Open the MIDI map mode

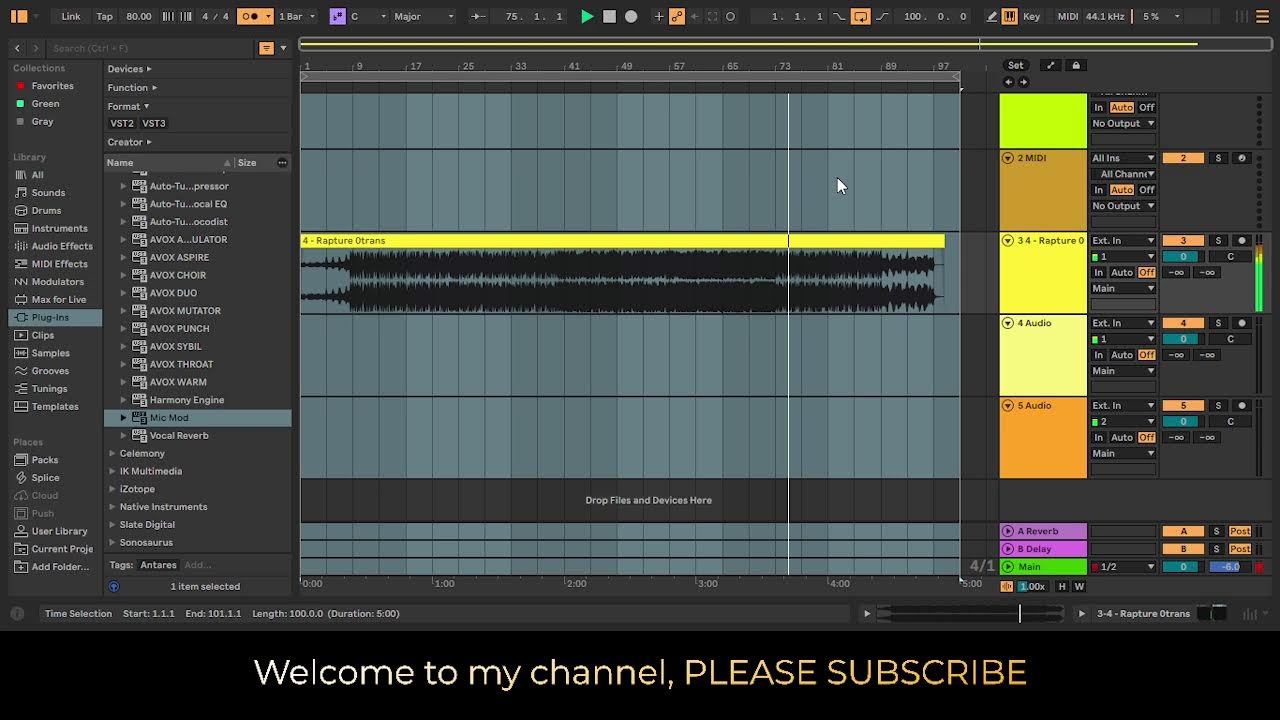pos(1067,16)
